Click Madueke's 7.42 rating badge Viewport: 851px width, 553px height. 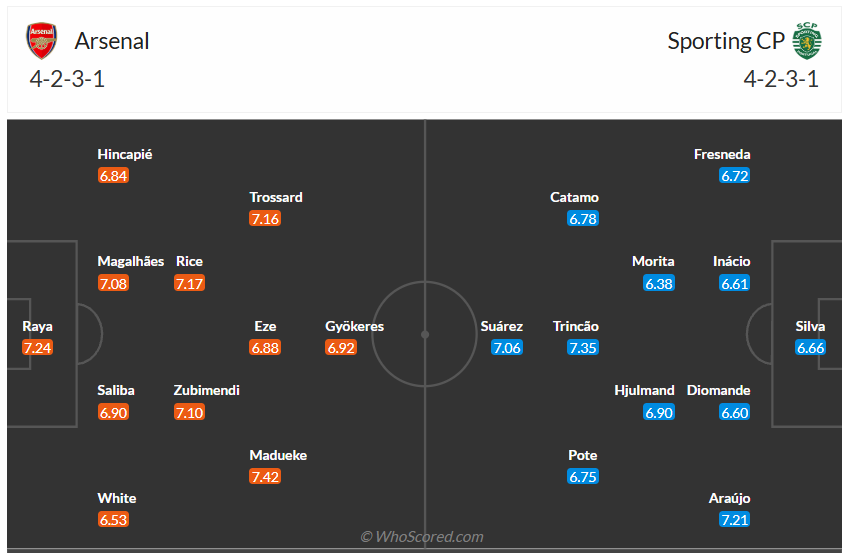coord(265,477)
